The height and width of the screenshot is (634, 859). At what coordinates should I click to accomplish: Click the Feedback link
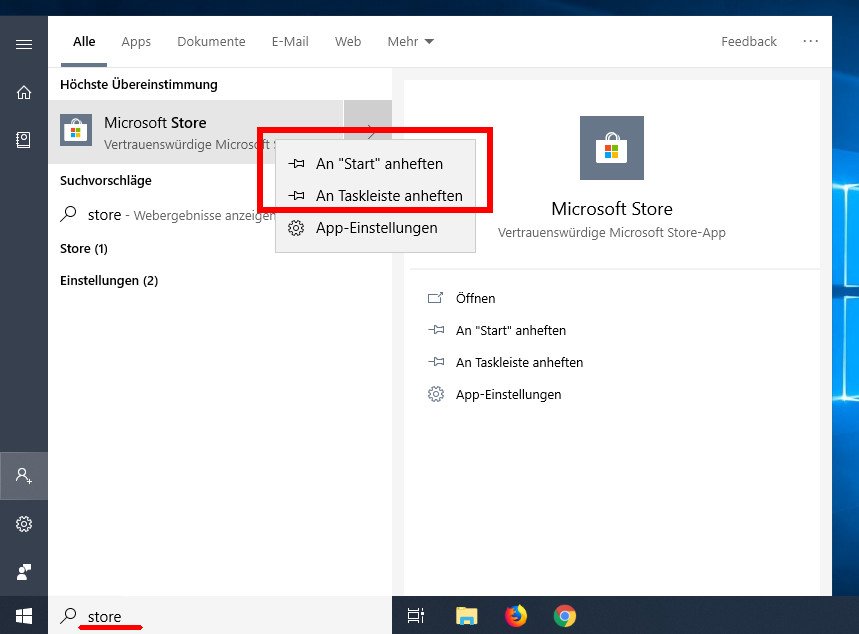pos(748,41)
